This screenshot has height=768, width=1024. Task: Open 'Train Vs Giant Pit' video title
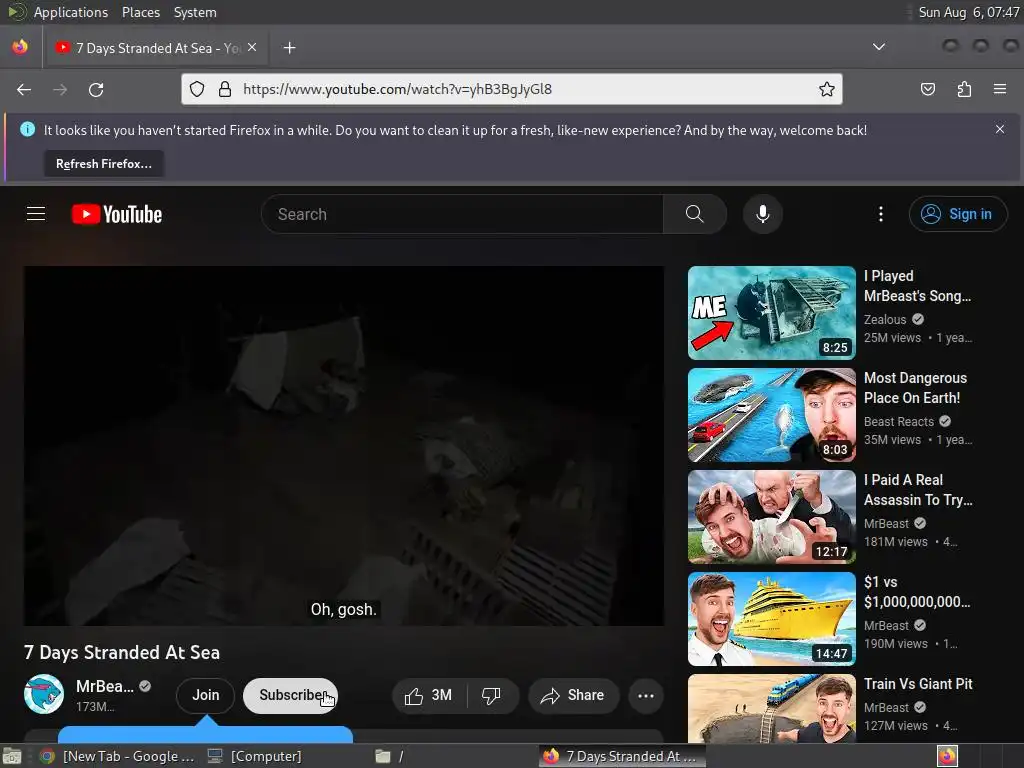coord(918,684)
